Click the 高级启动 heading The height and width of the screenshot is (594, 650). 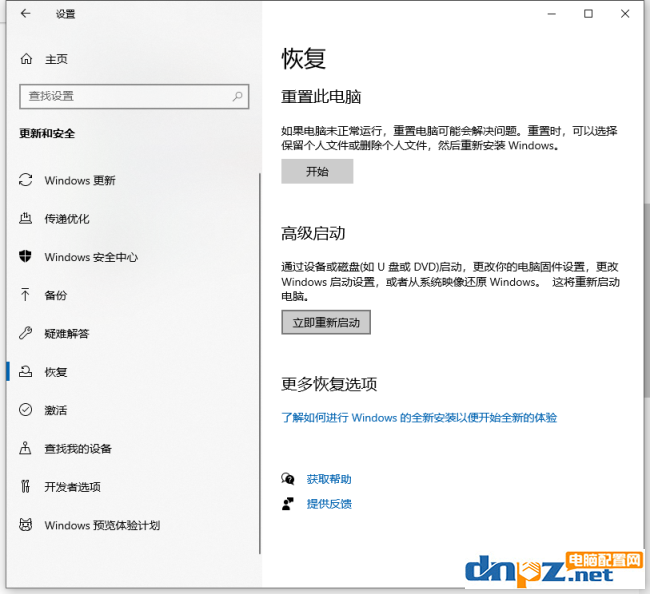[x=313, y=233]
